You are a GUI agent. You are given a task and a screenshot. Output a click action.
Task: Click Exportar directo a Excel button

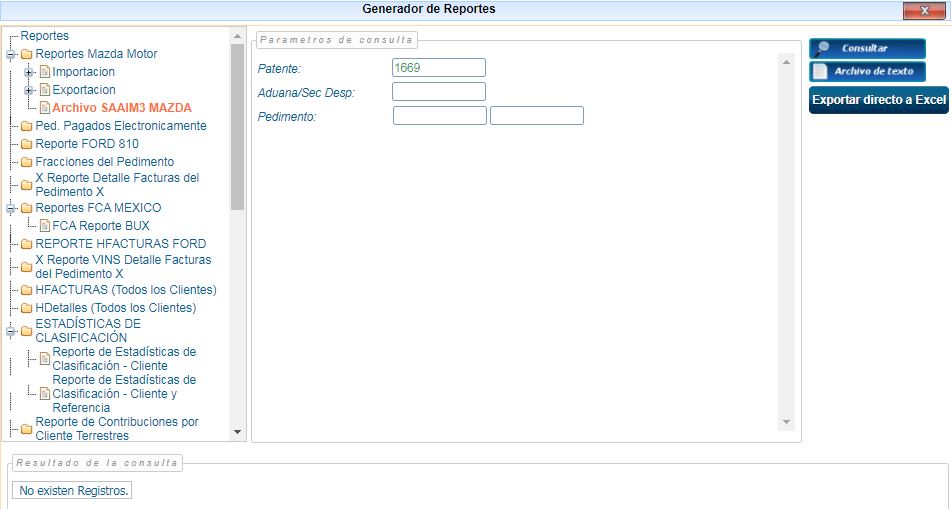pyautogui.click(x=879, y=100)
